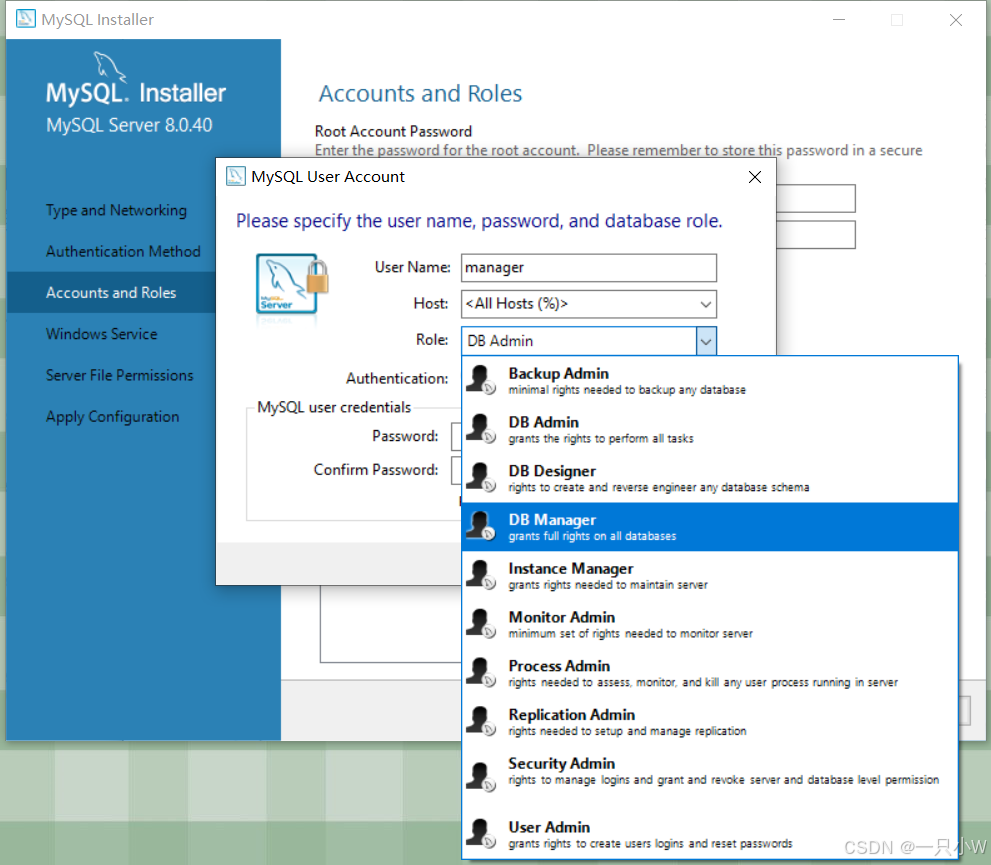The width and height of the screenshot is (991, 865).
Task: Click the MySQL User Account title icon
Action: [x=236, y=176]
